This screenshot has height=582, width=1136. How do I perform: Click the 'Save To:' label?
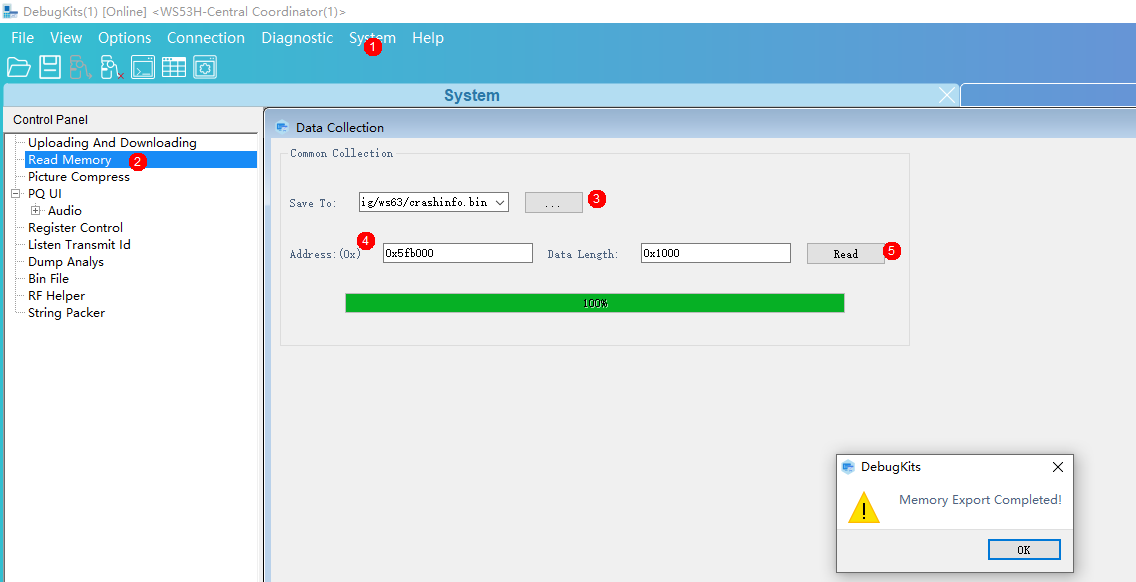pos(313,204)
